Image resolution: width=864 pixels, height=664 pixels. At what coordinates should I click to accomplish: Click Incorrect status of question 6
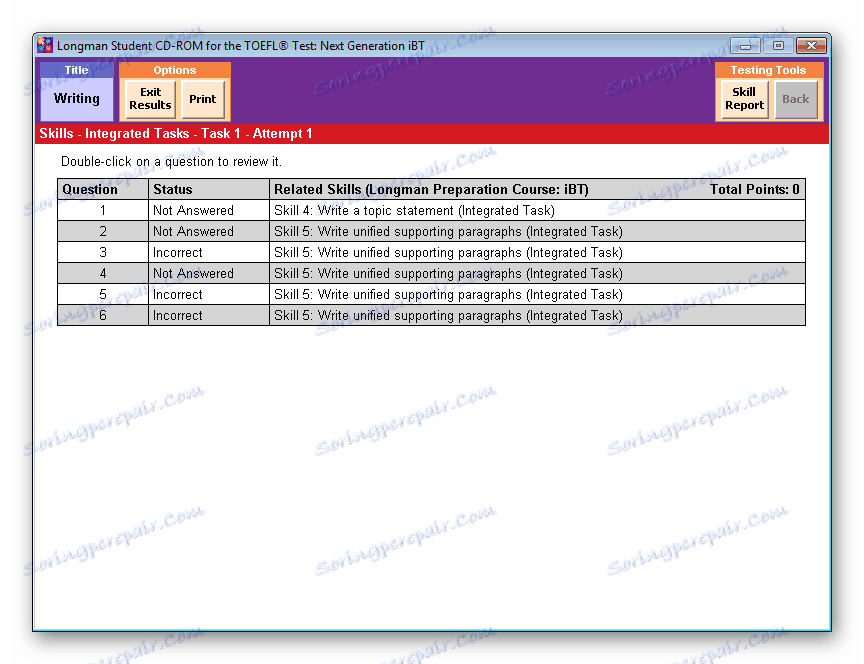pos(177,315)
